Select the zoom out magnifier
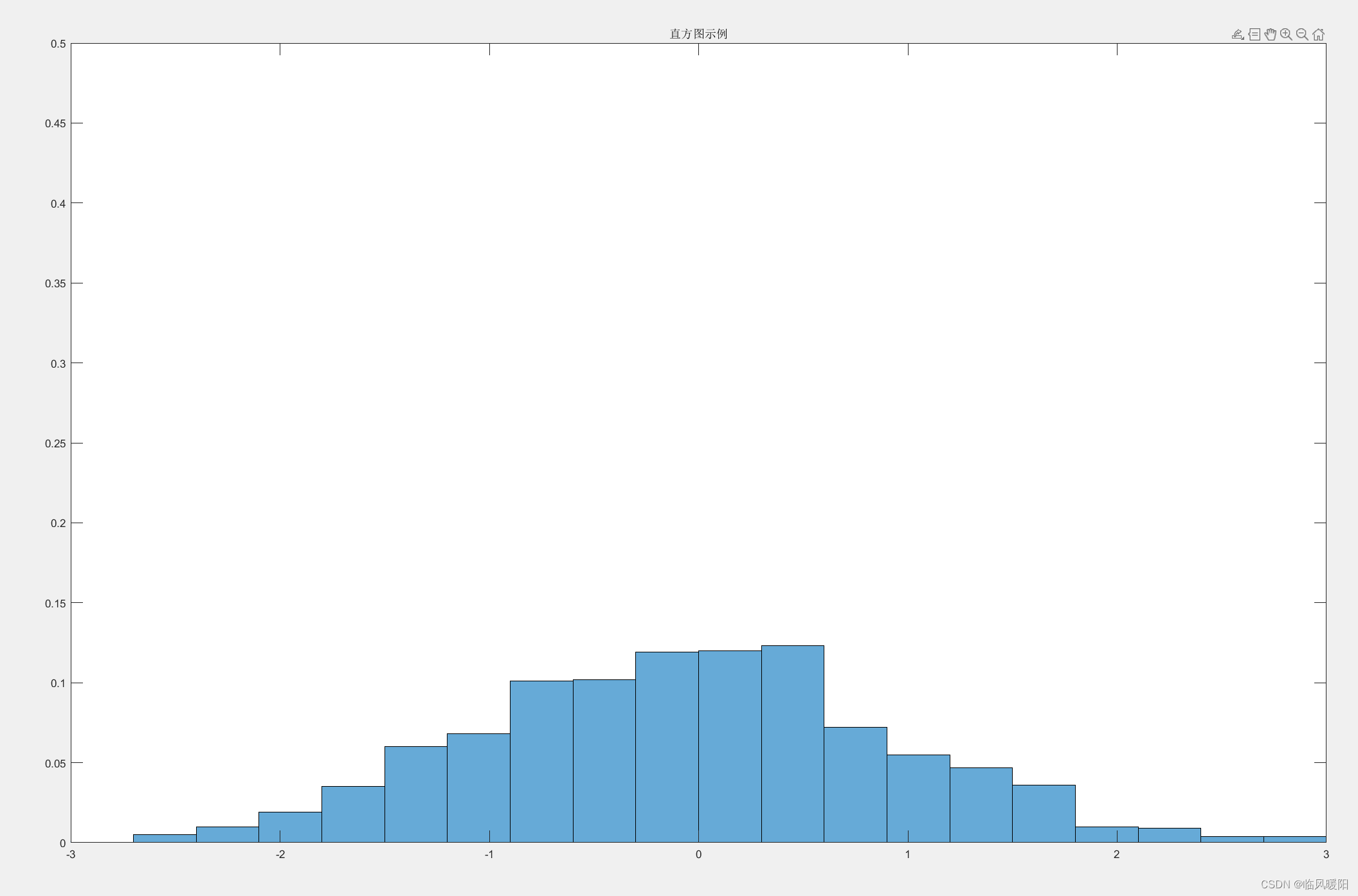The height and width of the screenshot is (896, 1358). (1302, 35)
